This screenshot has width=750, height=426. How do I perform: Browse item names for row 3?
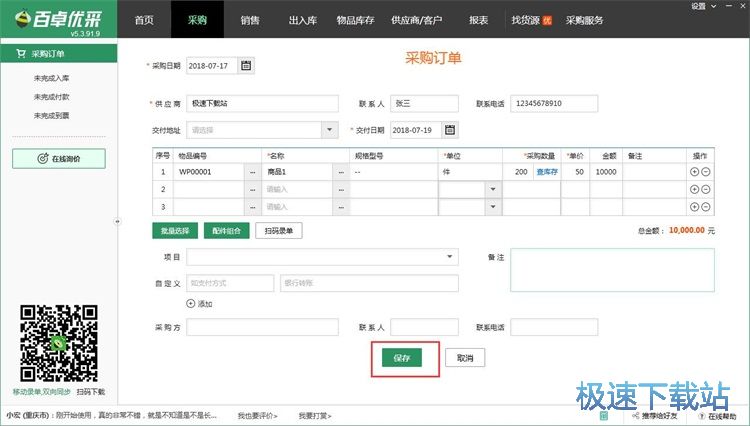(341, 207)
